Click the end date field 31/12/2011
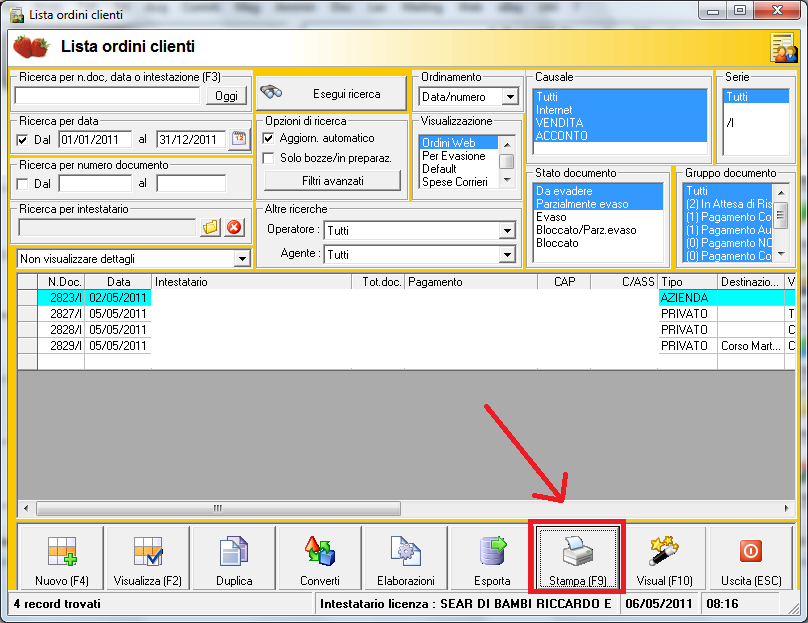Viewport: 808px width, 623px height. (x=191, y=140)
